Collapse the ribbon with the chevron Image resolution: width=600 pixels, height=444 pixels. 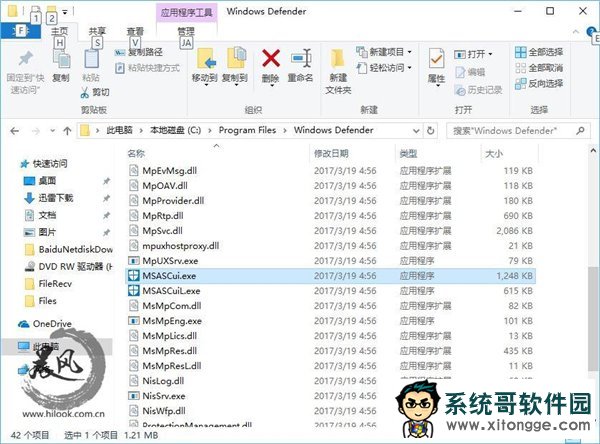tap(576, 31)
